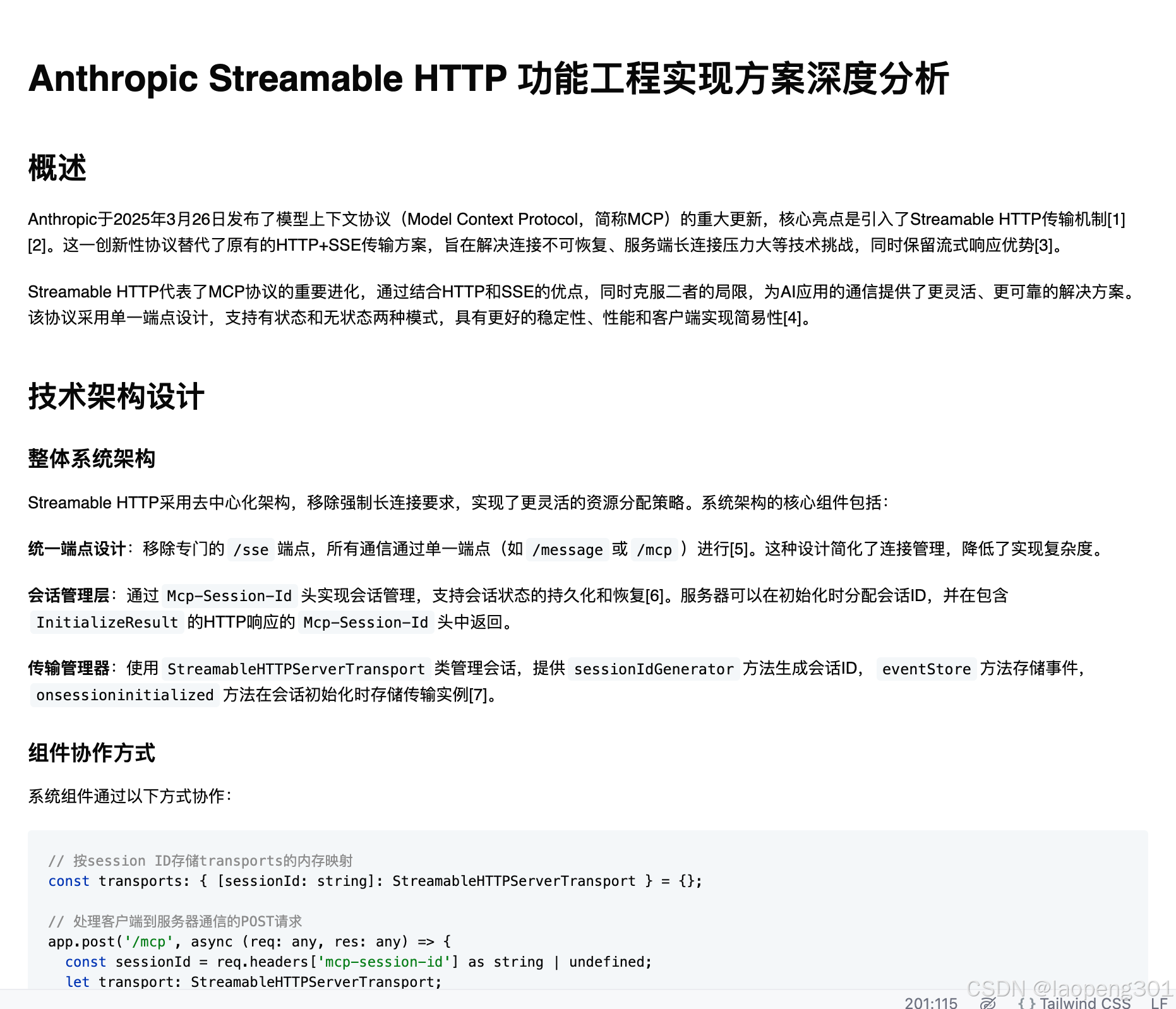
Task: Click the bold label "传输管理器"
Action: (69, 668)
